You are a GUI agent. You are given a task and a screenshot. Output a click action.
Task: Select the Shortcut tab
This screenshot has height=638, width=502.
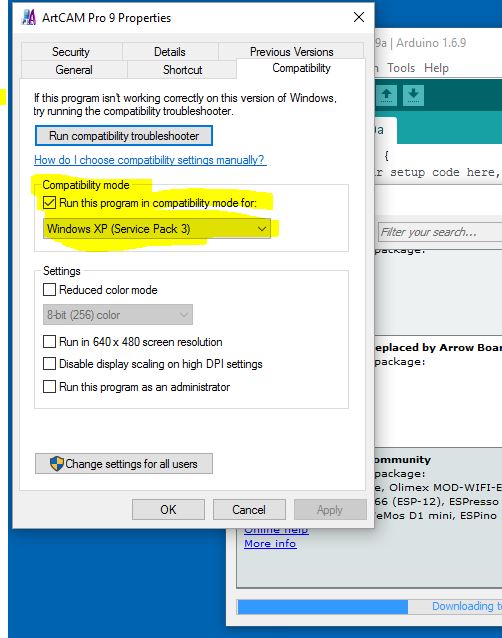(182, 70)
